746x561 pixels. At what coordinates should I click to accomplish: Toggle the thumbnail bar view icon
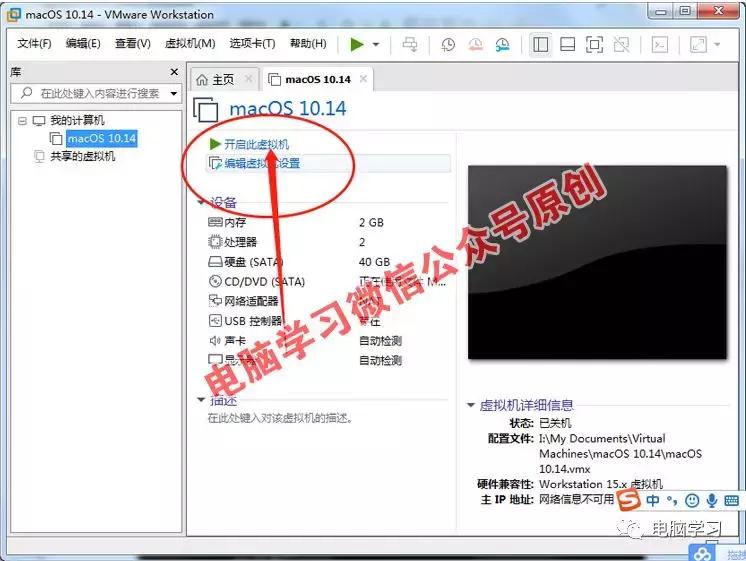coord(568,45)
